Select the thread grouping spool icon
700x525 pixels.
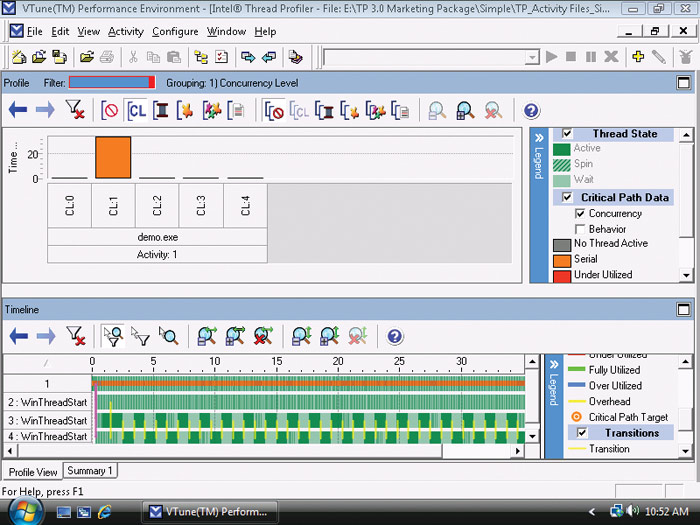click(161, 110)
